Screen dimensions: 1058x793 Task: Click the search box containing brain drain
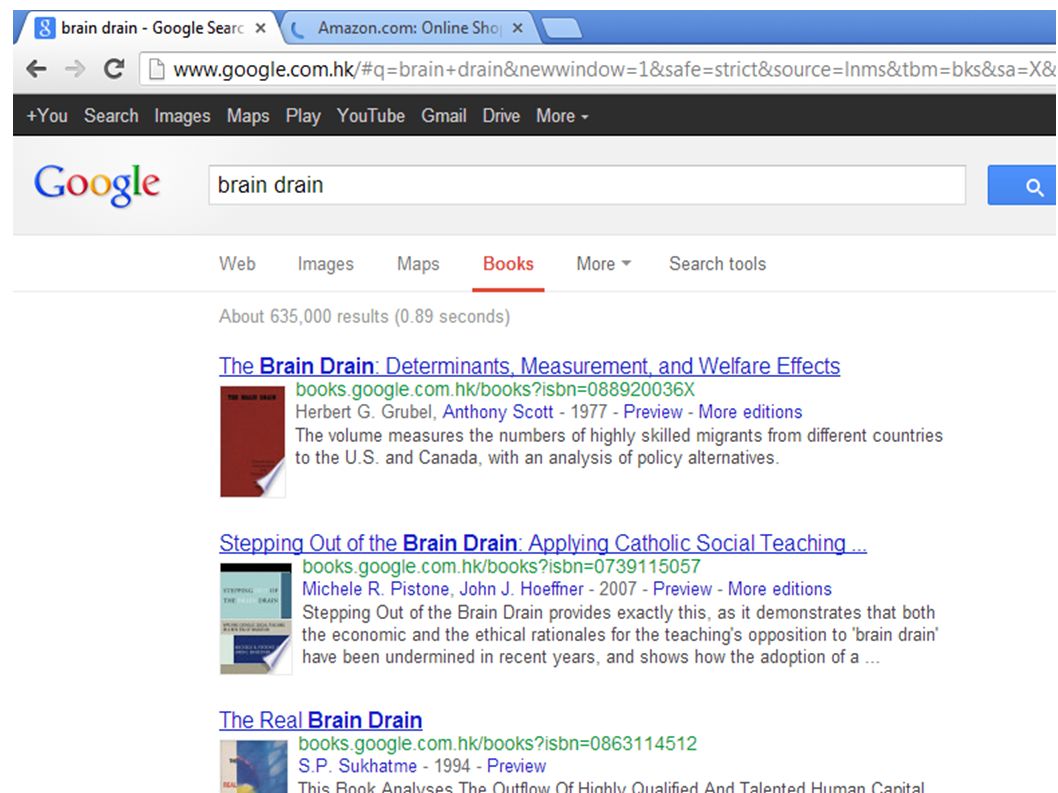(x=587, y=185)
